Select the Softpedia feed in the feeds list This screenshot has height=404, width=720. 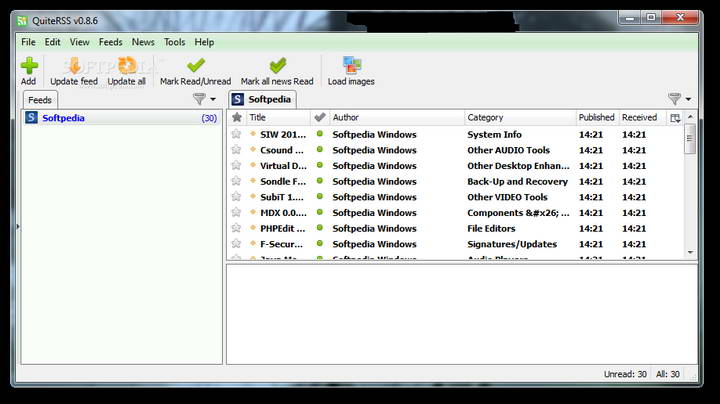121,118
